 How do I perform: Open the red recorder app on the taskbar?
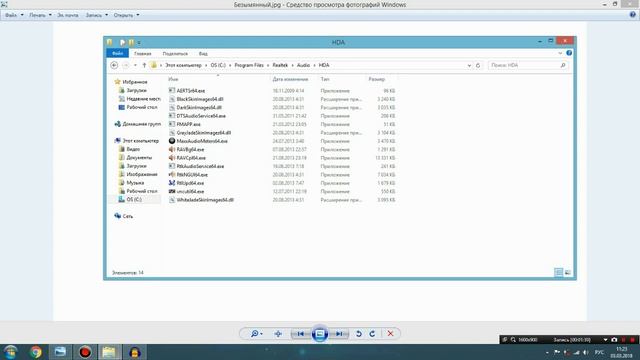click(x=85, y=352)
